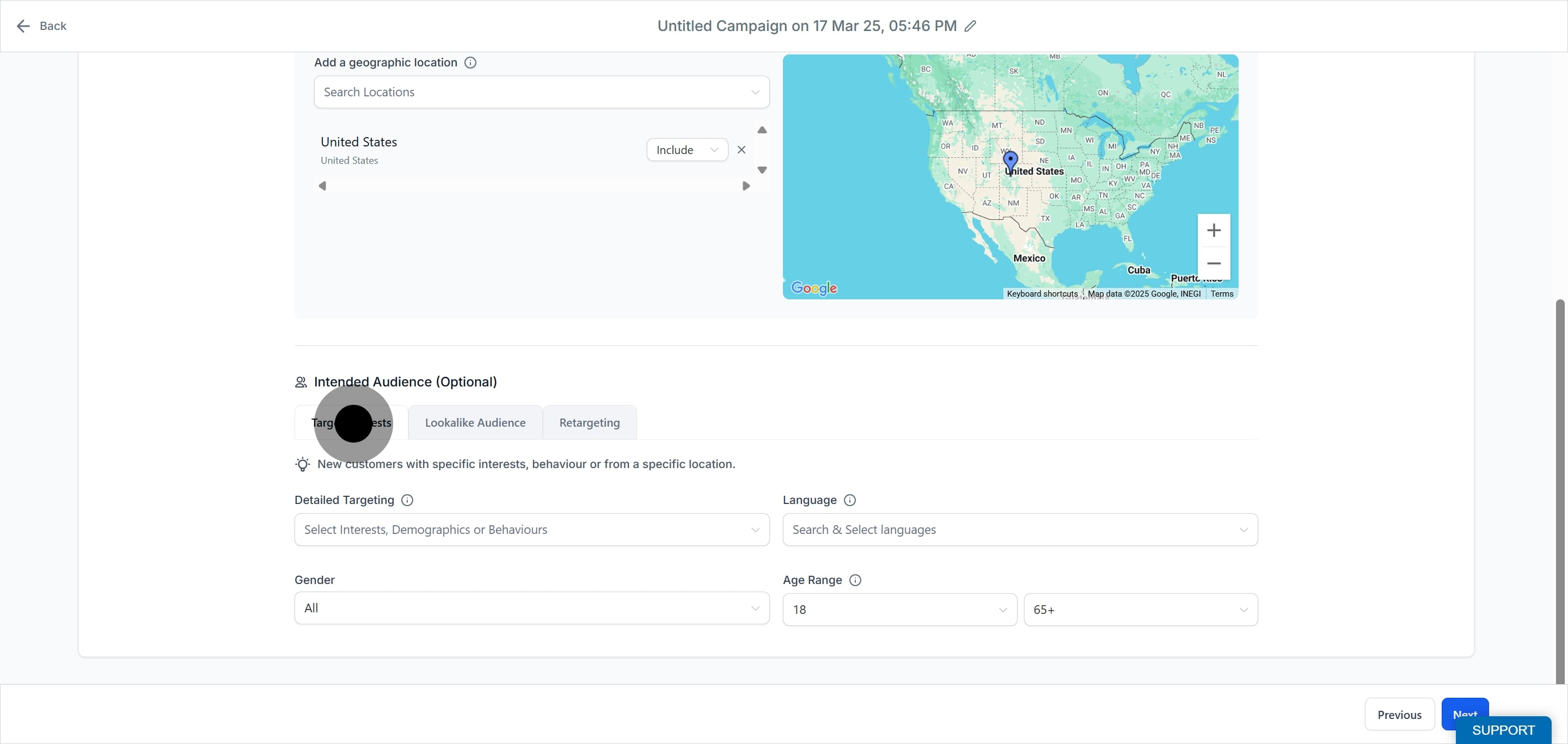Click the Select Interests, Demographics or Behaviours field

[531, 530]
